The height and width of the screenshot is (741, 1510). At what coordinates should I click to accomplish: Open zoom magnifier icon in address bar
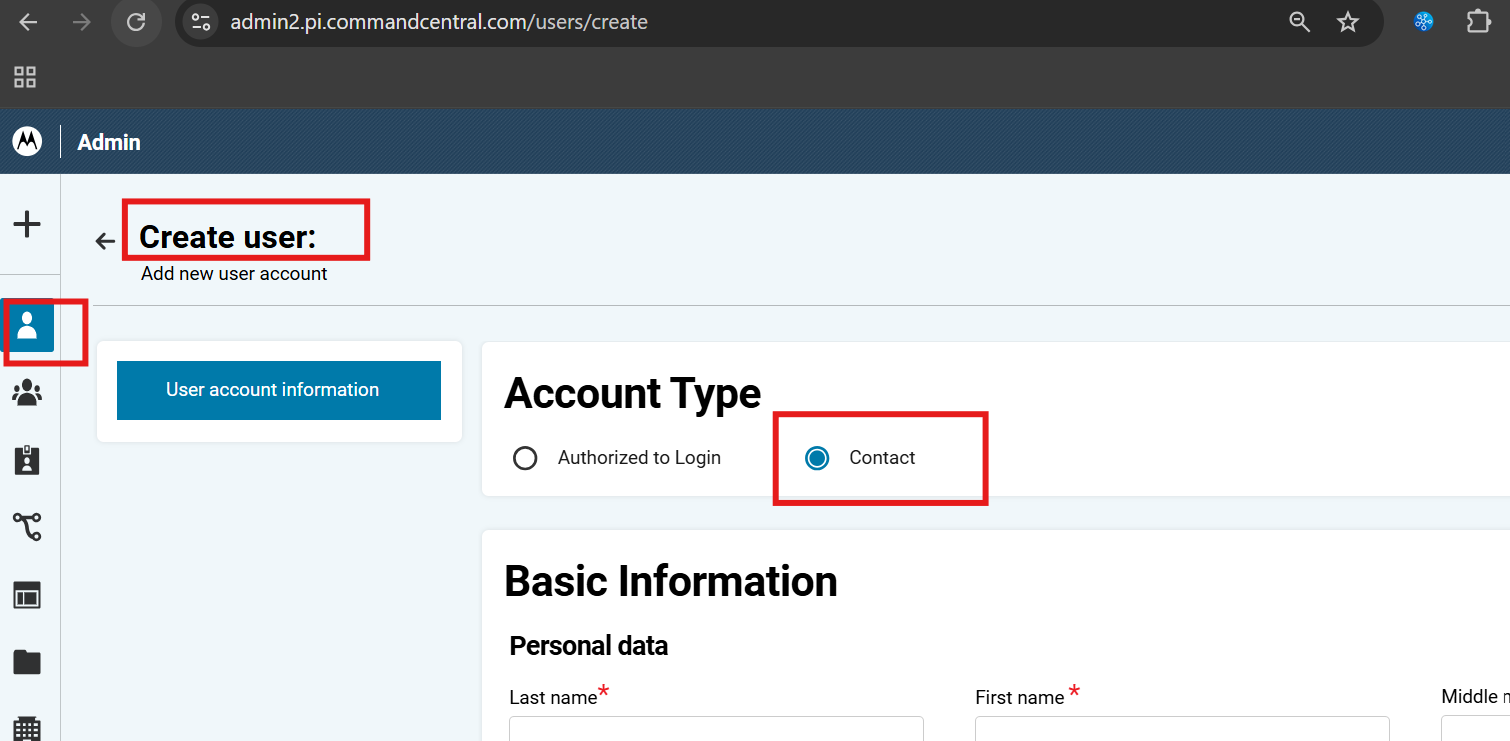coord(1299,22)
